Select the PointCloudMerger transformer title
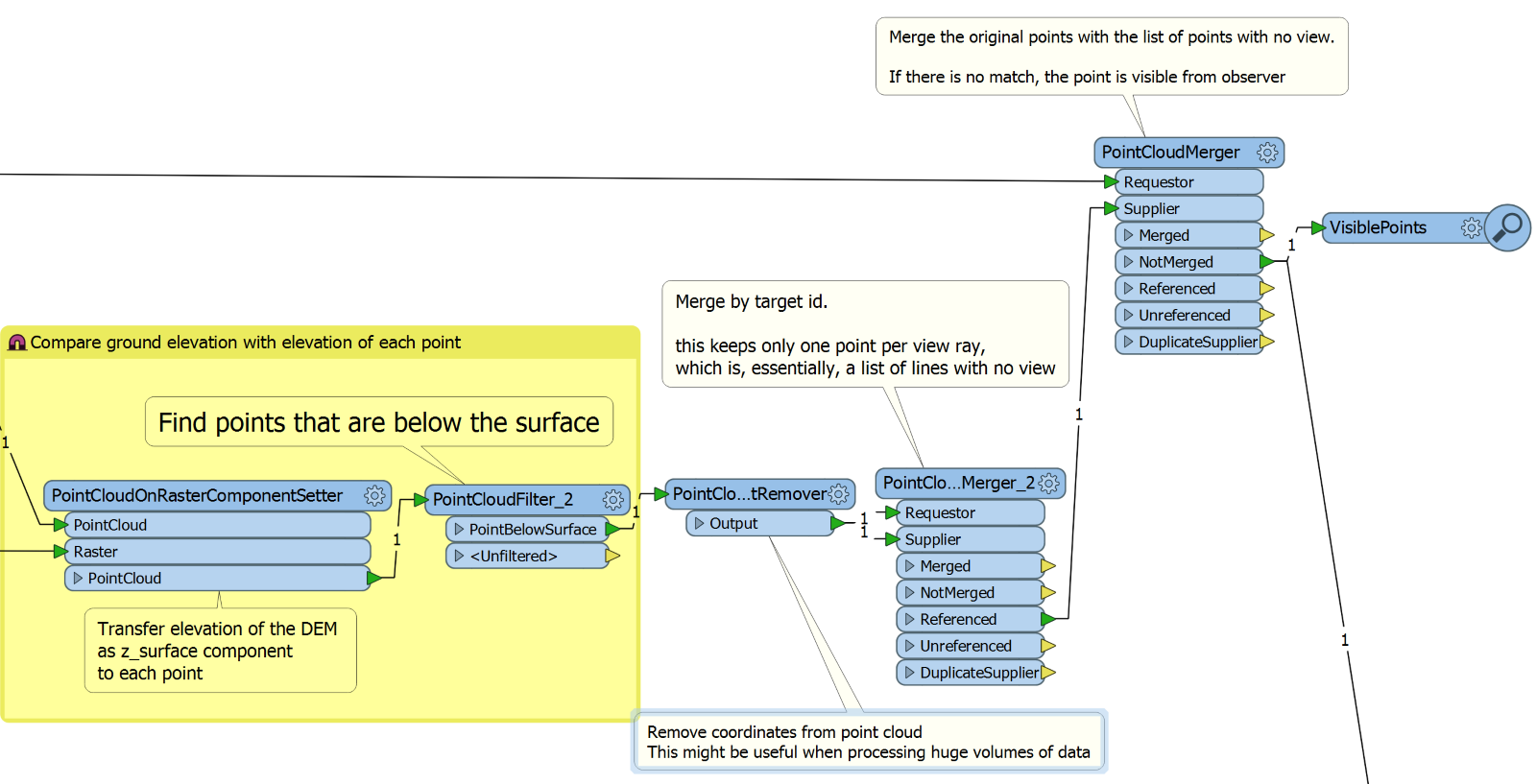 [x=1170, y=153]
